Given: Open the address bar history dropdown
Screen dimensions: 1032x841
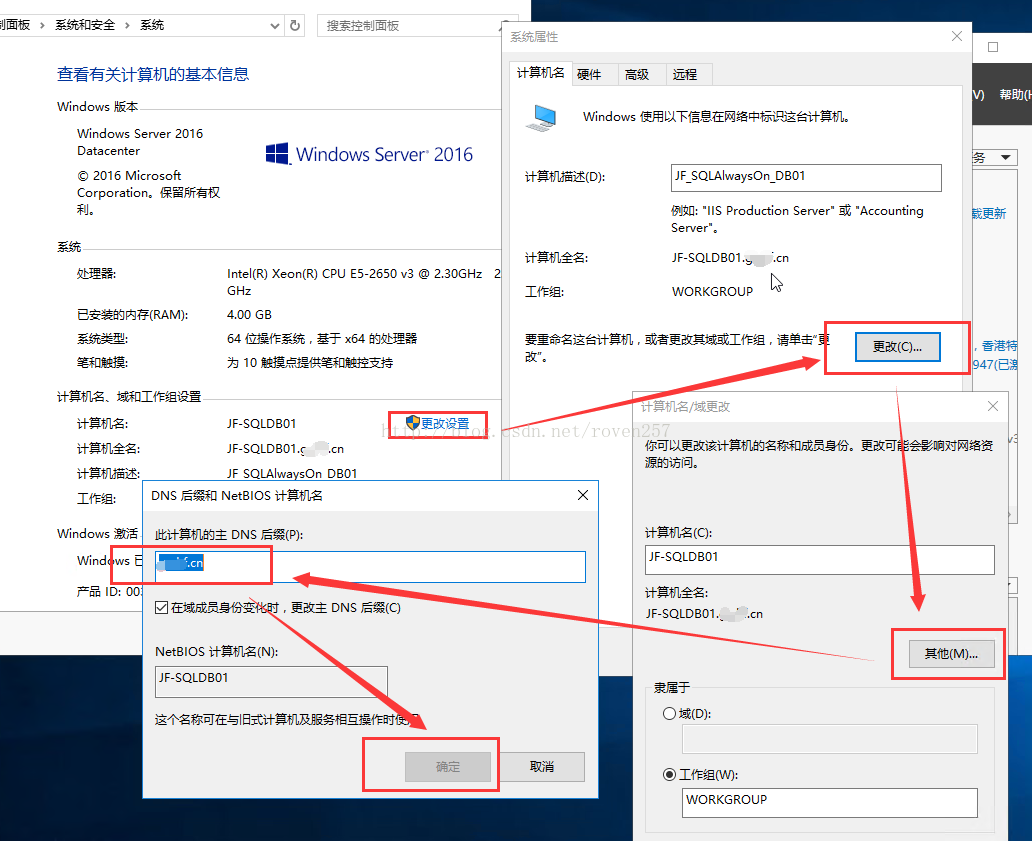Looking at the screenshot, I should (275, 26).
